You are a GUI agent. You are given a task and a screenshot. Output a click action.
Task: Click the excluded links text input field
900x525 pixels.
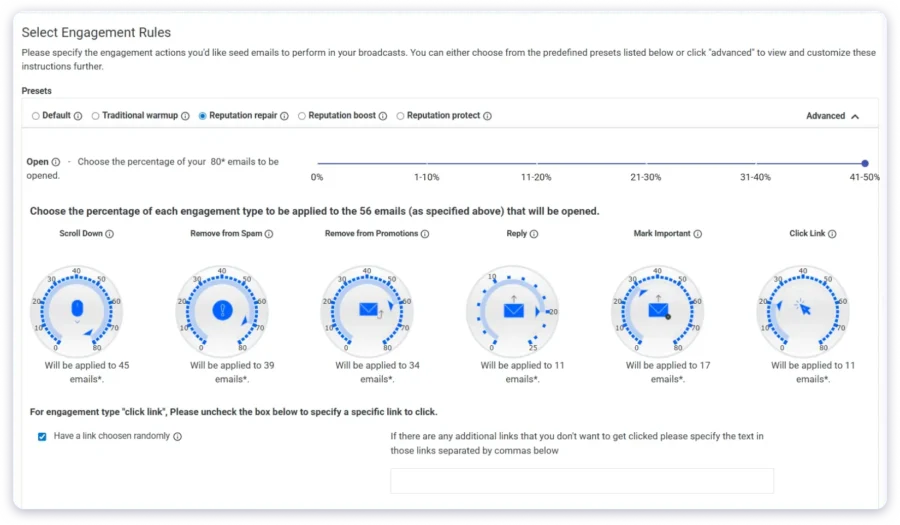(x=581, y=481)
